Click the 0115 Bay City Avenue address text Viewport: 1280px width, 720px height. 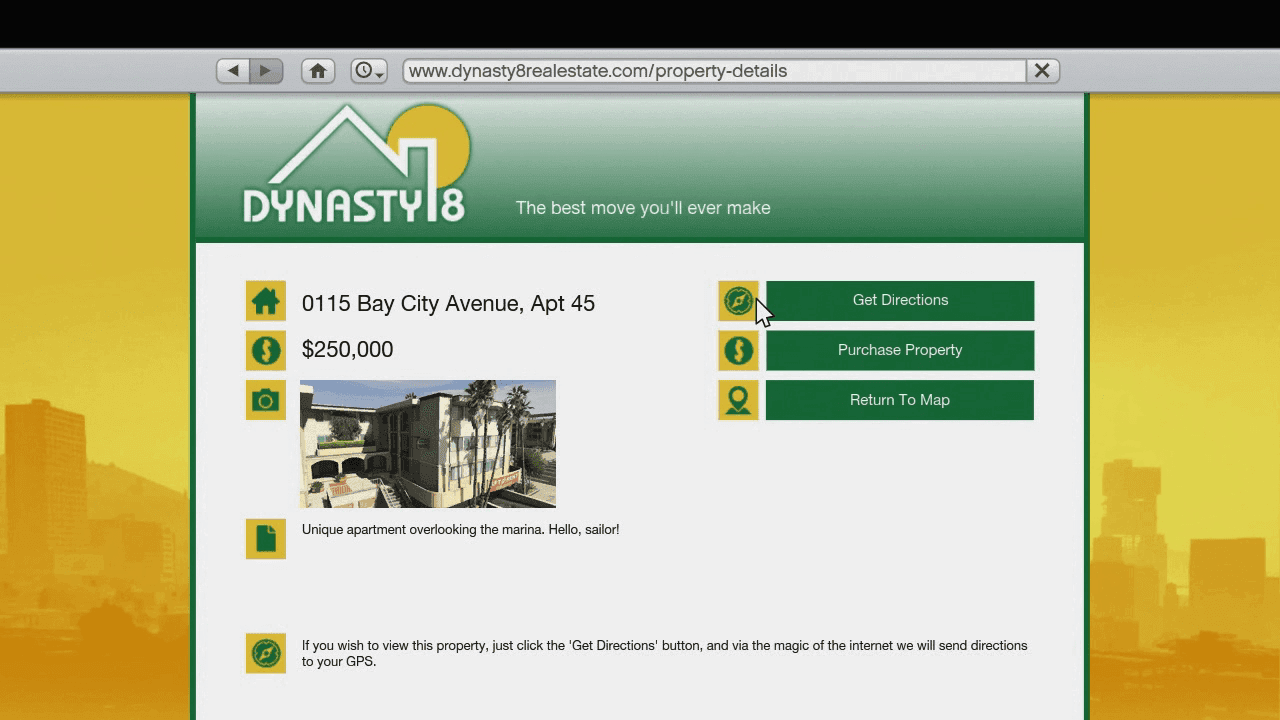(x=448, y=304)
